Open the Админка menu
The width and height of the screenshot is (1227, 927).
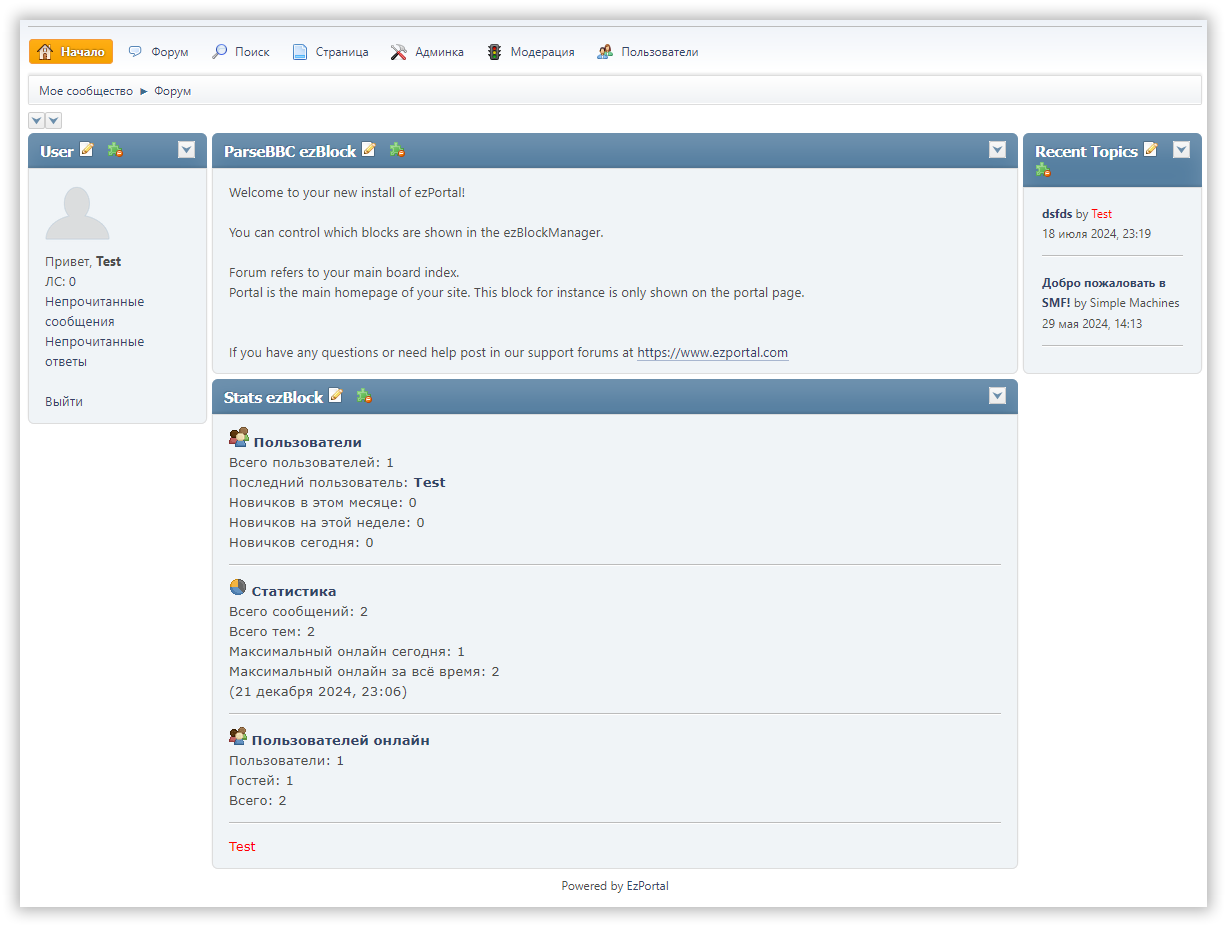click(x=427, y=52)
